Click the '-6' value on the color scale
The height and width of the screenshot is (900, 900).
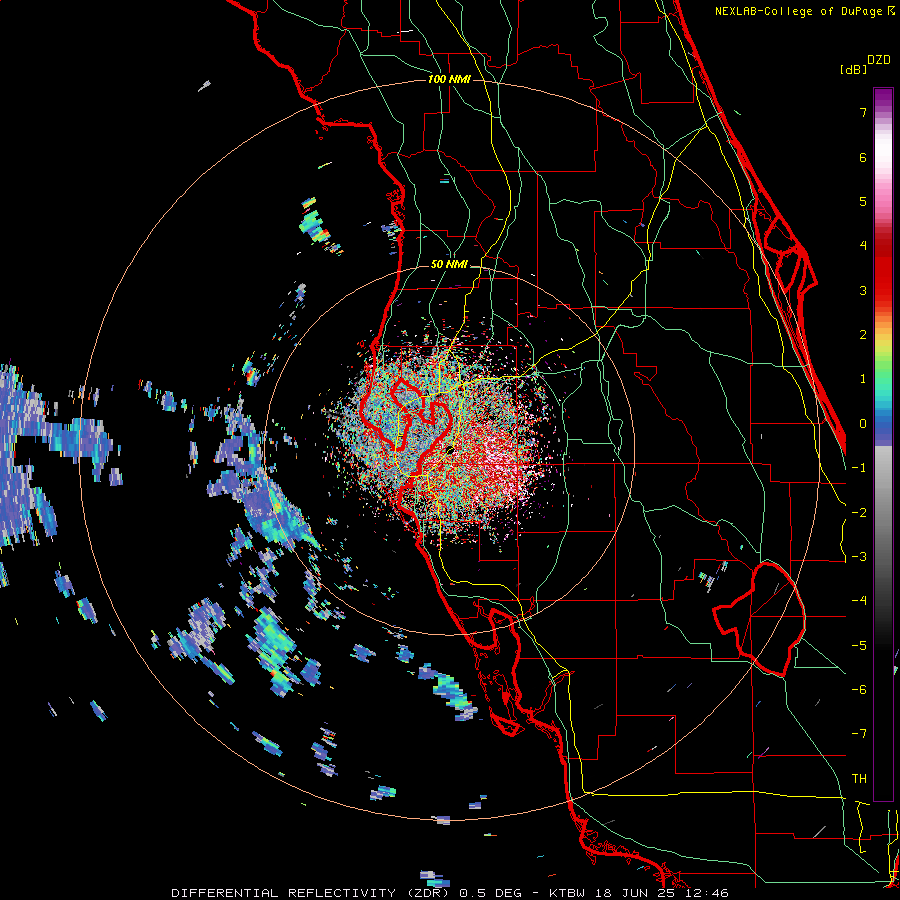point(859,690)
